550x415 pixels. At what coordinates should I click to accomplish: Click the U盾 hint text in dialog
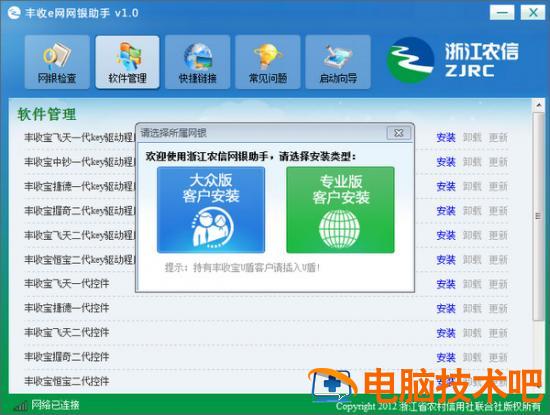(x=242, y=268)
